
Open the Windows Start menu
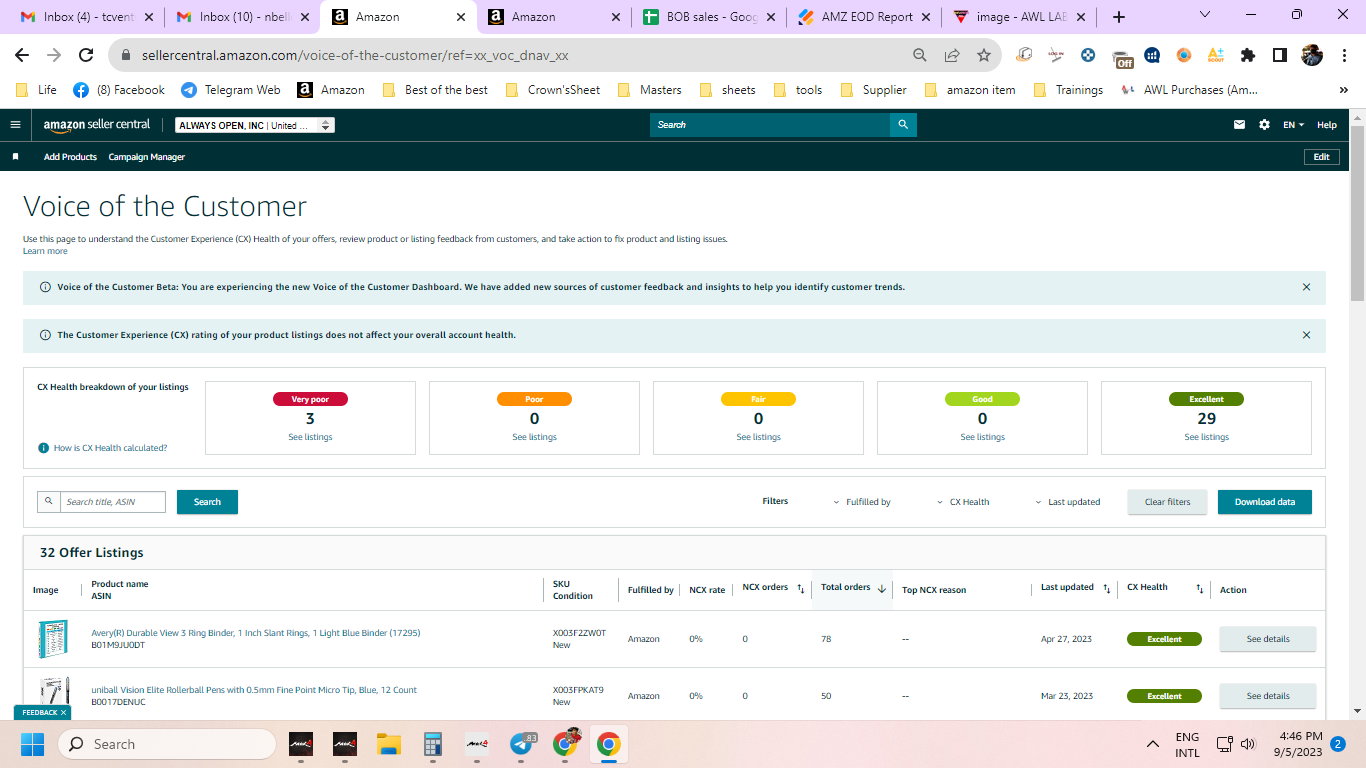(x=33, y=744)
